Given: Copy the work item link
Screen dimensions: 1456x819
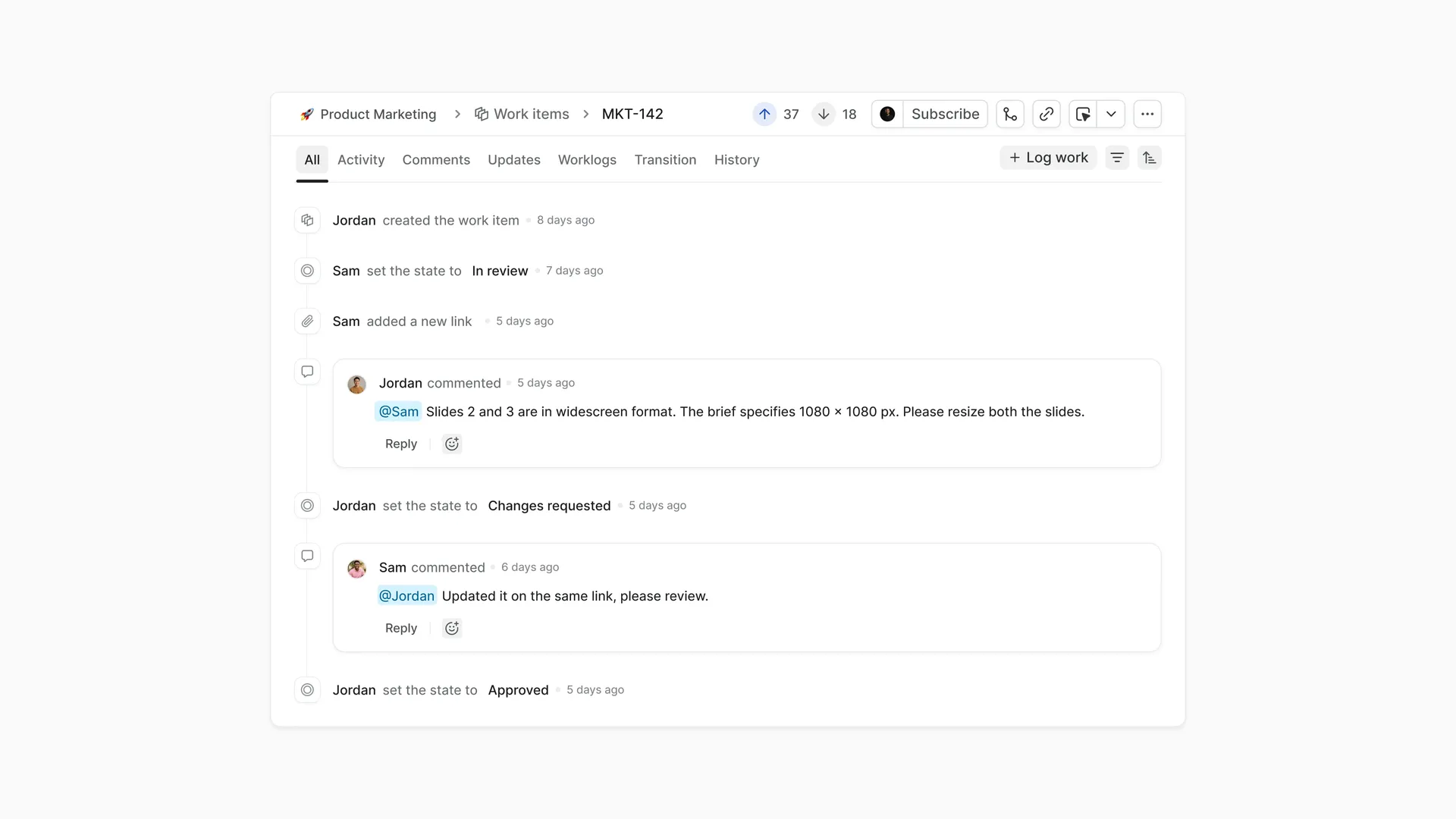Looking at the screenshot, I should click(x=1046, y=114).
